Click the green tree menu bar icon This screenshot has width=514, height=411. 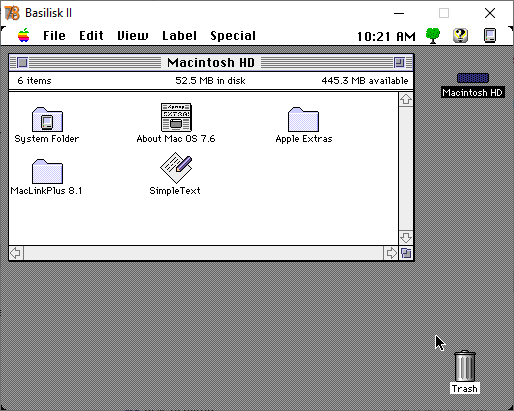coord(433,35)
